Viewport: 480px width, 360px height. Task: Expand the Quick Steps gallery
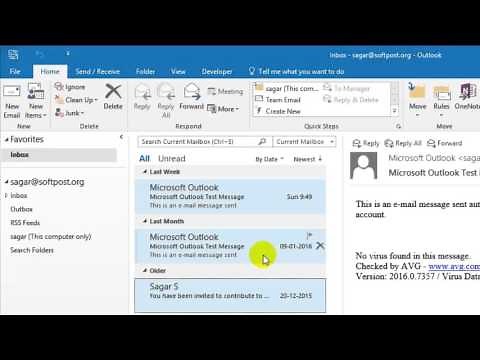[395, 111]
